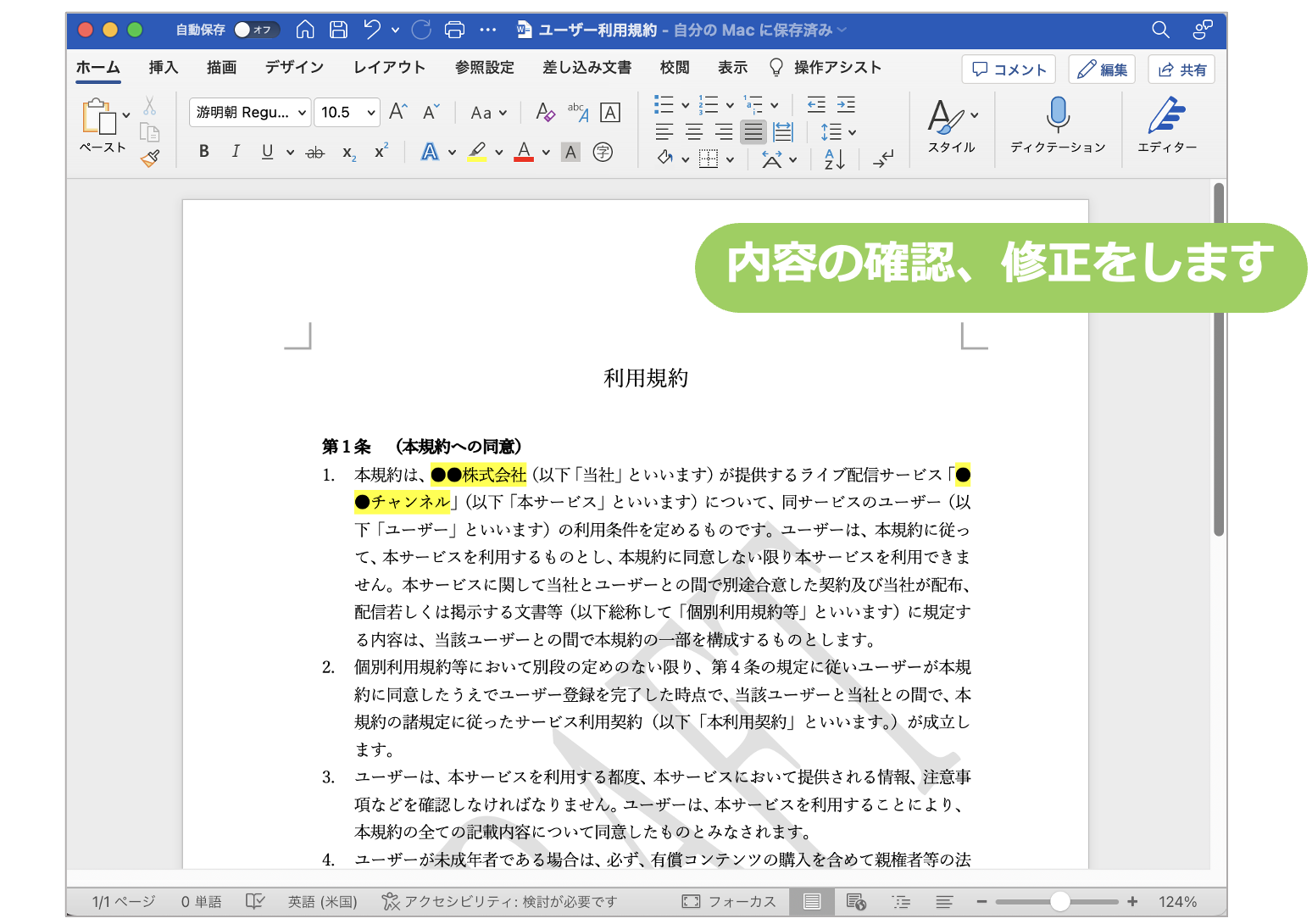Click the numbered list icon
This screenshot has width=1312, height=924.
(x=709, y=105)
